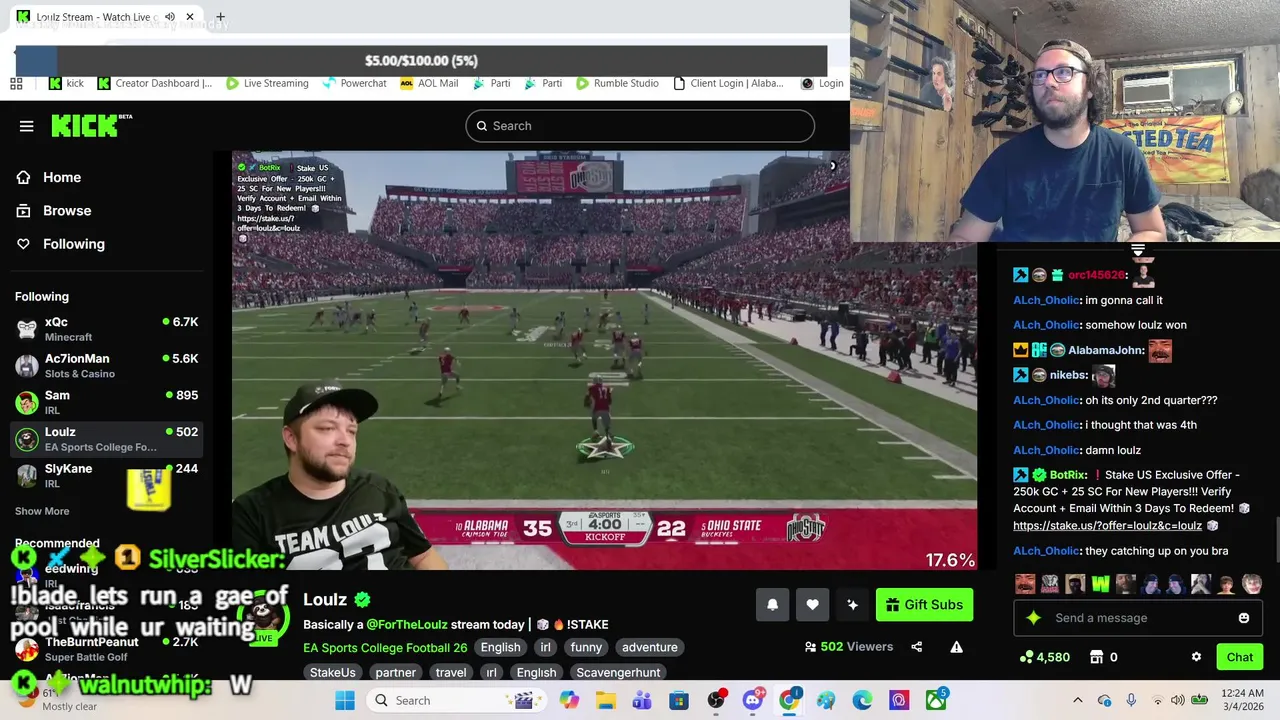Open SlyKane channel in sidebar
The height and width of the screenshot is (720, 1280).
click(106, 476)
